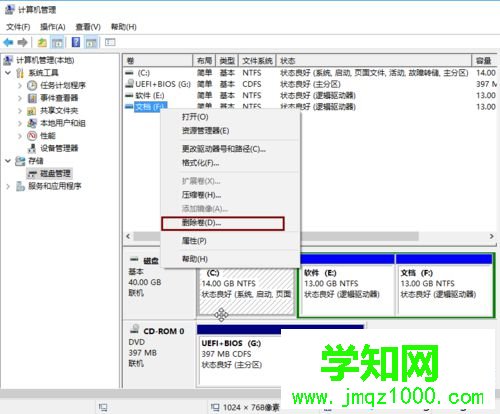Sort by the 状态 column header
The height and width of the screenshot is (414, 500).
[374, 61]
